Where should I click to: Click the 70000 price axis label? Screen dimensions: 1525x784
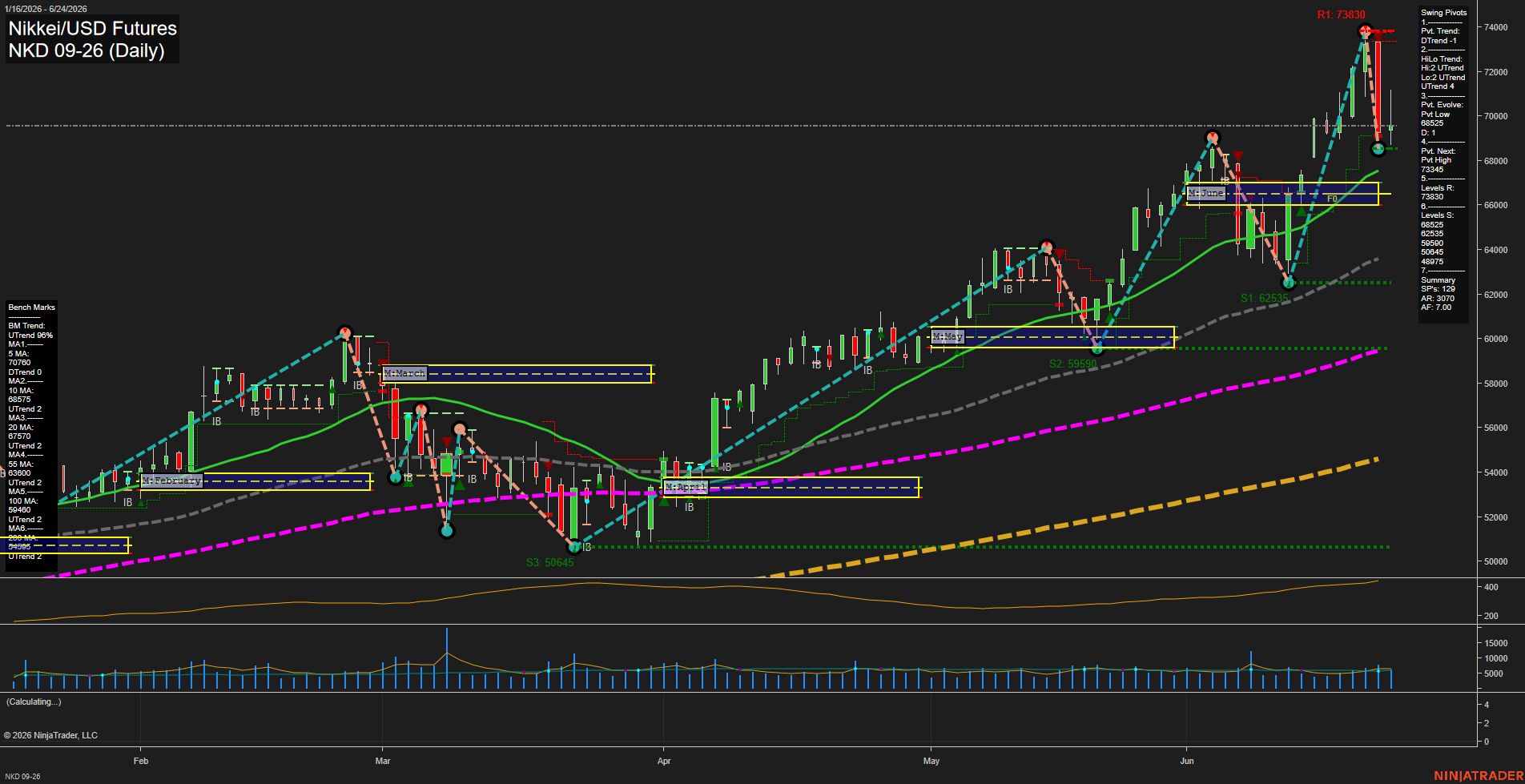[1496, 116]
